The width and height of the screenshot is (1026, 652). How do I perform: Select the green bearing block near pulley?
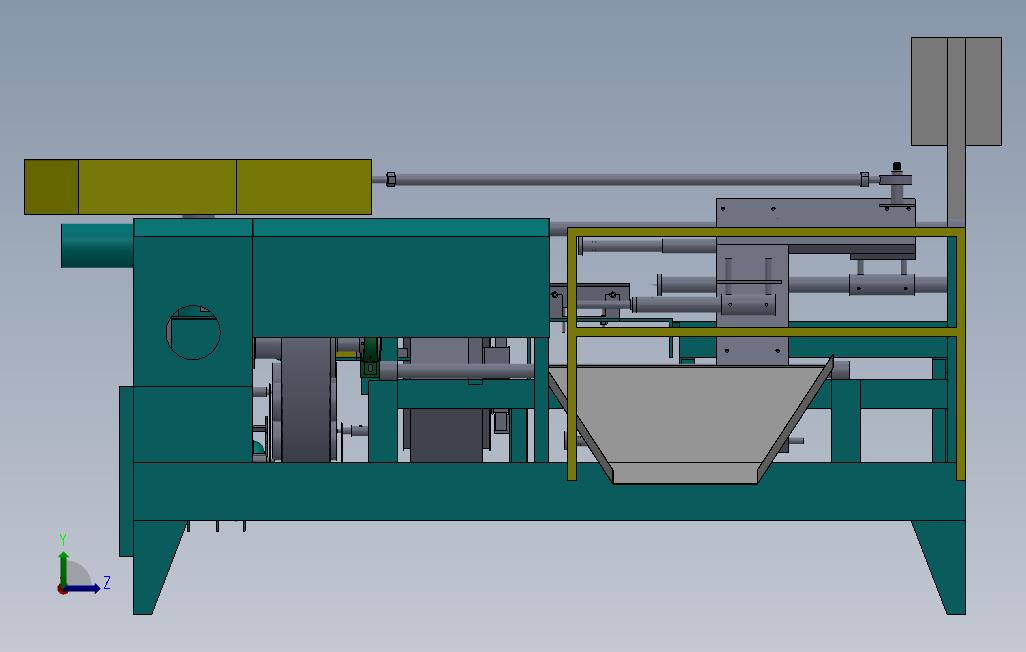[370, 358]
